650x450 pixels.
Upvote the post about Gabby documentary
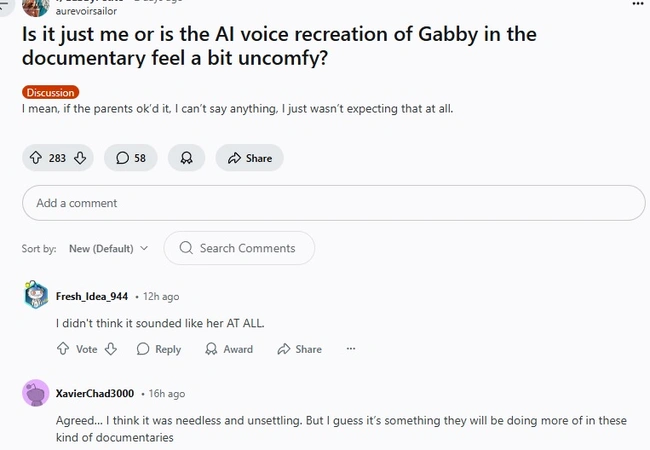(x=36, y=158)
